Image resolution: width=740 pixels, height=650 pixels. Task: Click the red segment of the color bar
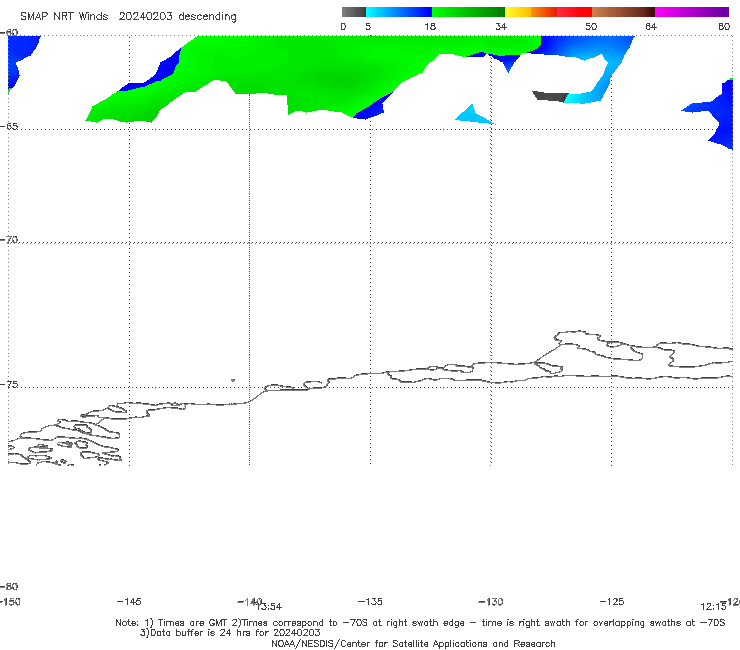pos(574,12)
